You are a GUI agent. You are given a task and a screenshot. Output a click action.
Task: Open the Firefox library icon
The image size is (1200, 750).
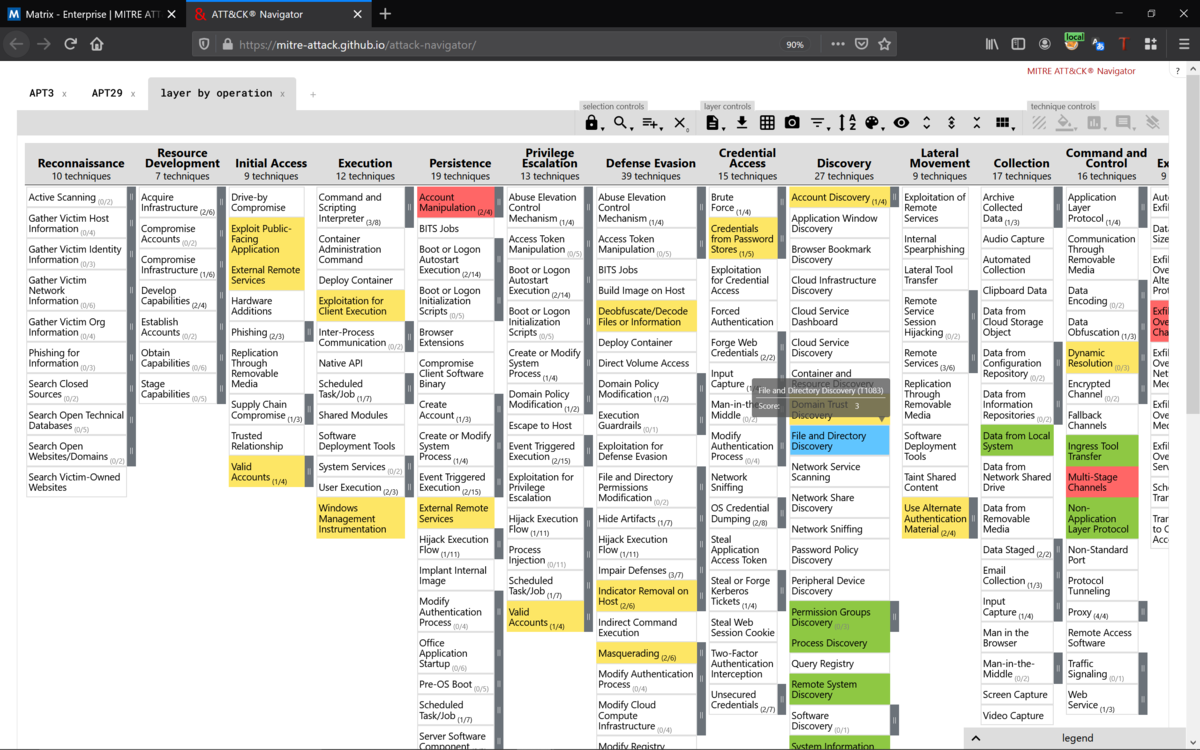pos(992,44)
